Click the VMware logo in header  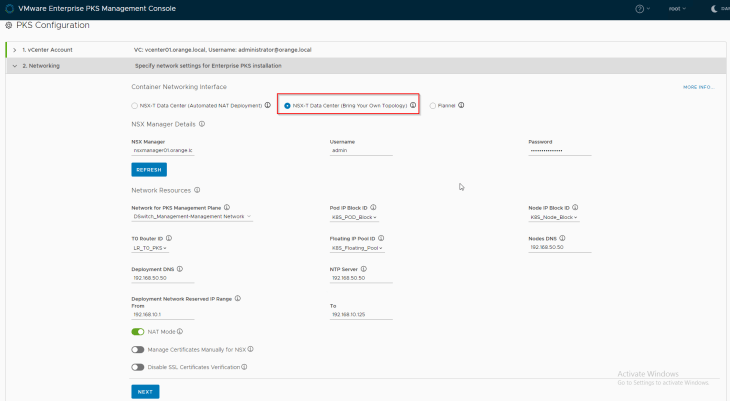click(x=9, y=8)
